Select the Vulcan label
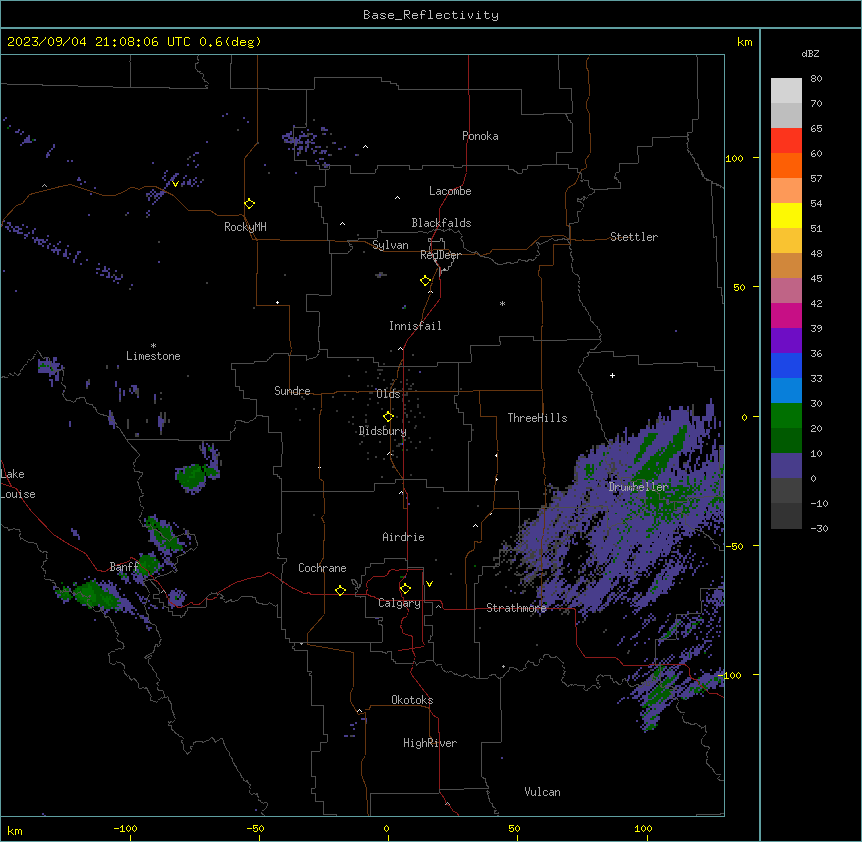 [542, 792]
